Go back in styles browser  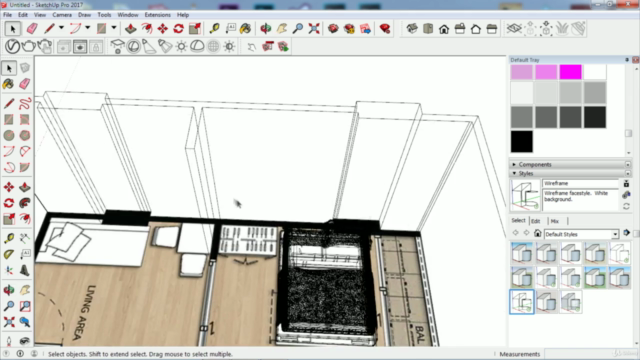click(x=516, y=233)
